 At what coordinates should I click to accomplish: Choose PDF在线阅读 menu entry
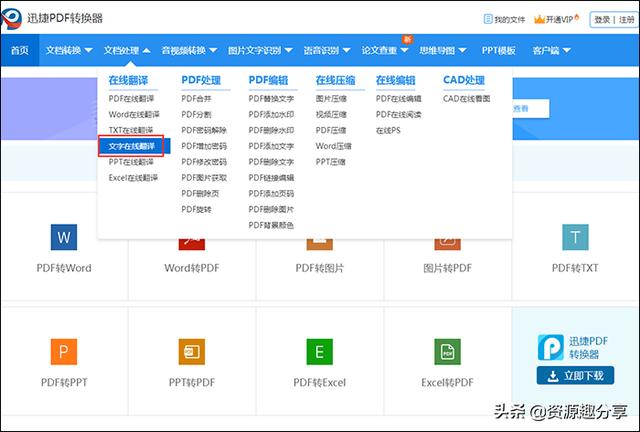(399, 114)
